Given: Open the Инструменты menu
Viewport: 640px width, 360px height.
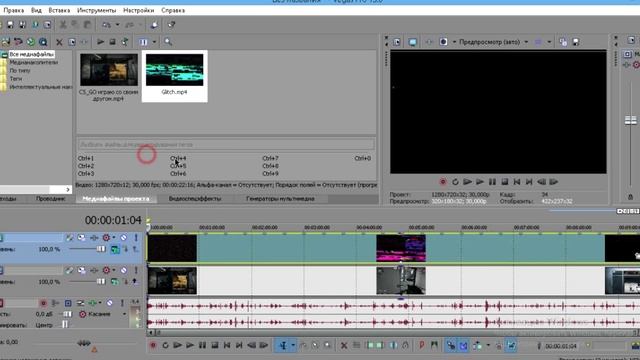Looking at the screenshot, I should point(96,10).
